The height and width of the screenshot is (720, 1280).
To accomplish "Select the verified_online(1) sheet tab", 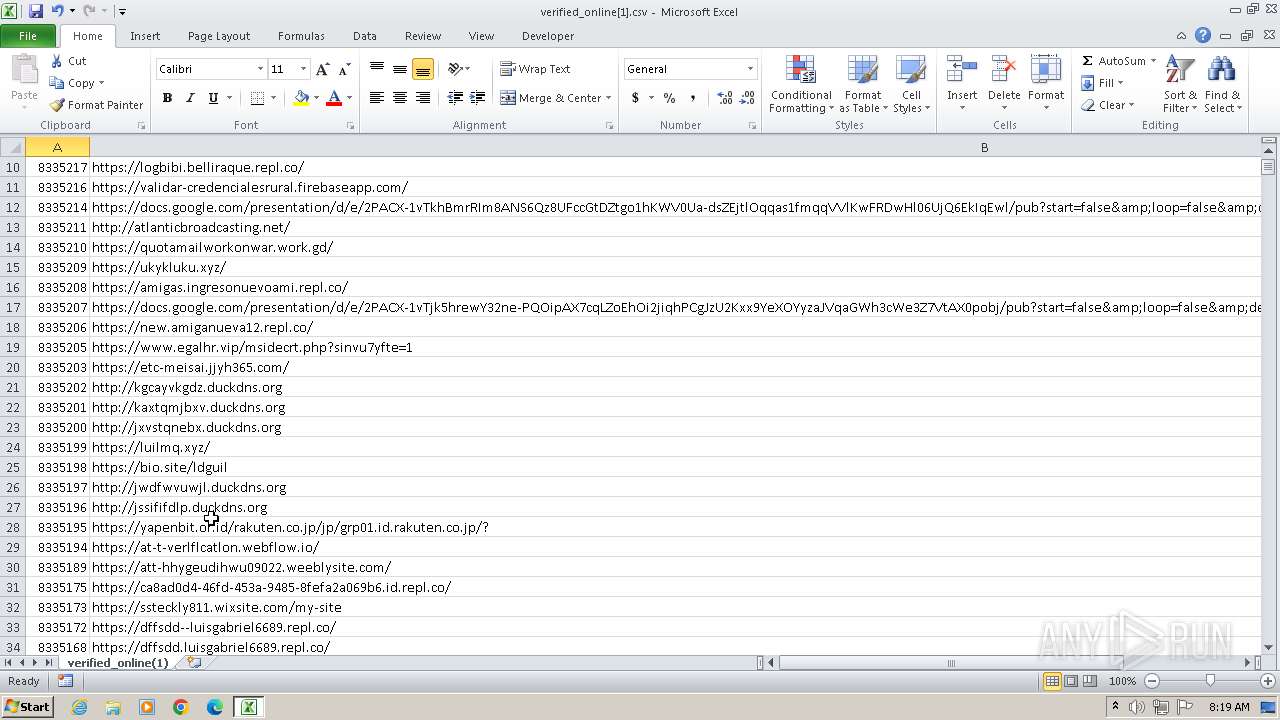I will pyautogui.click(x=117, y=663).
